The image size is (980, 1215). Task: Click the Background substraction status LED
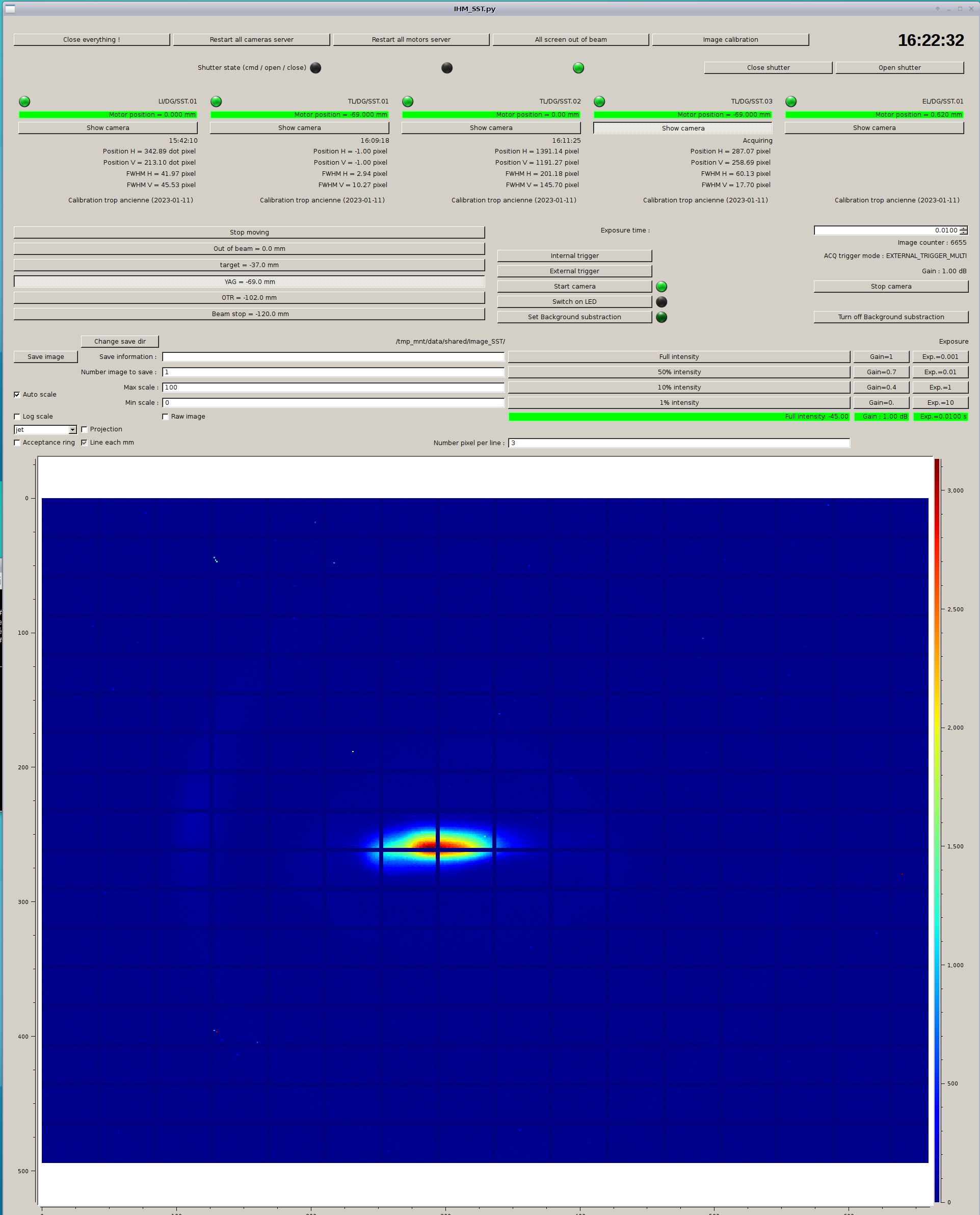(661, 317)
